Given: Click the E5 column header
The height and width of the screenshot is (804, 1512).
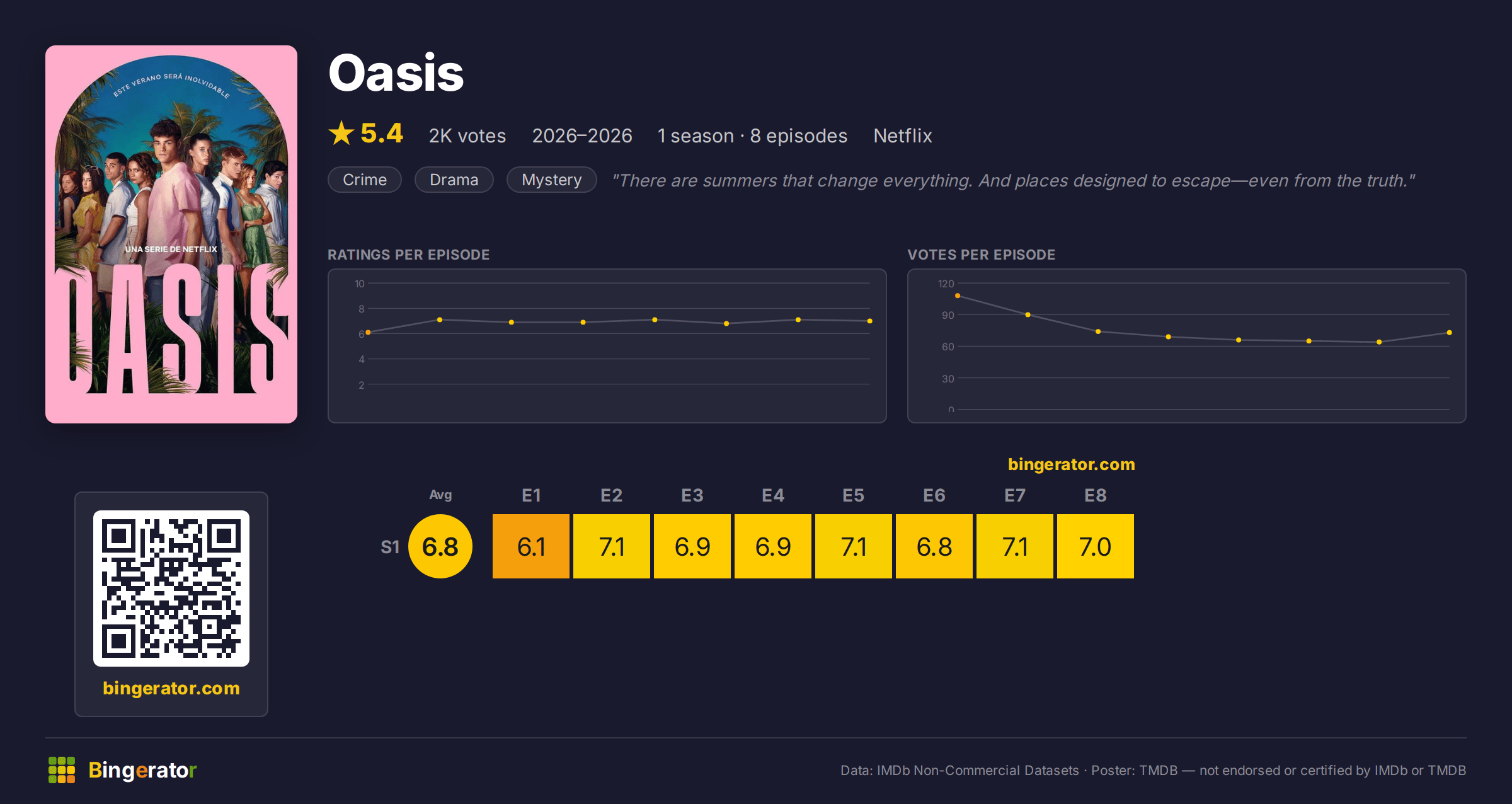Looking at the screenshot, I should 854,495.
